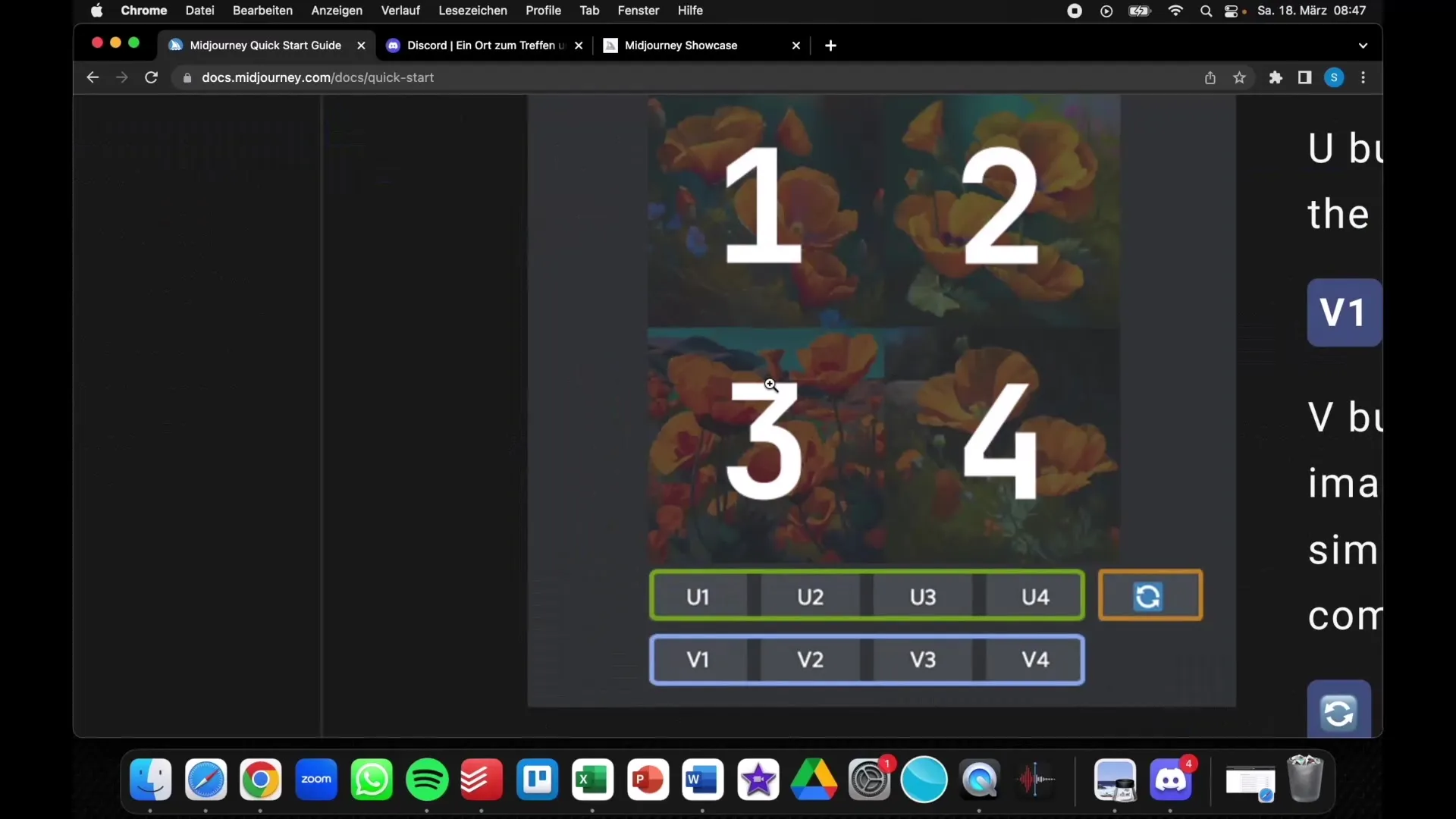Viewport: 1456px width, 819px height.
Task: Open the Chrome three-dot menu
Action: (x=1363, y=77)
